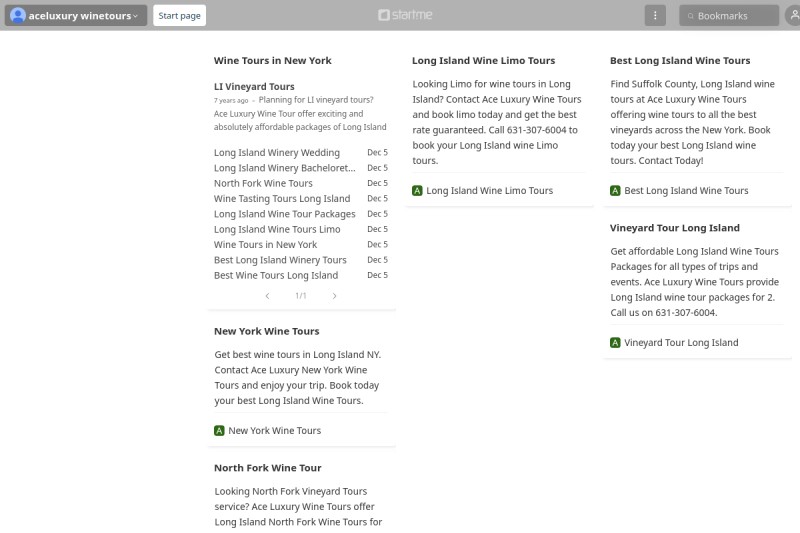
Task: Click the 7 years ago timestamp
Action: (231, 100)
